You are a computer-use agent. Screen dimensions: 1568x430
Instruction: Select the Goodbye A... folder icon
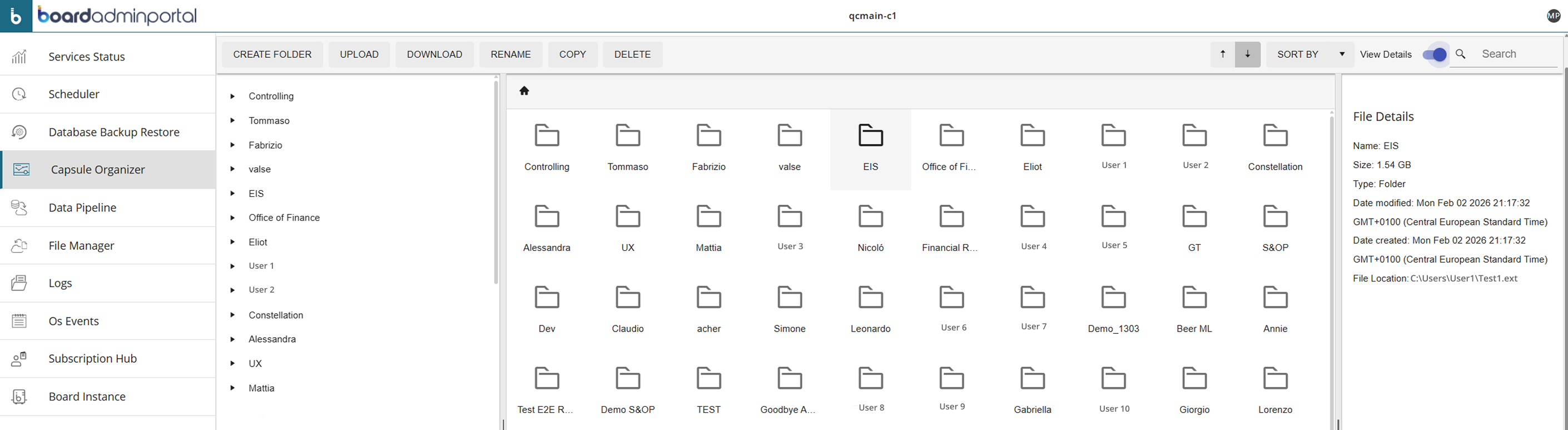pos(790,378)
